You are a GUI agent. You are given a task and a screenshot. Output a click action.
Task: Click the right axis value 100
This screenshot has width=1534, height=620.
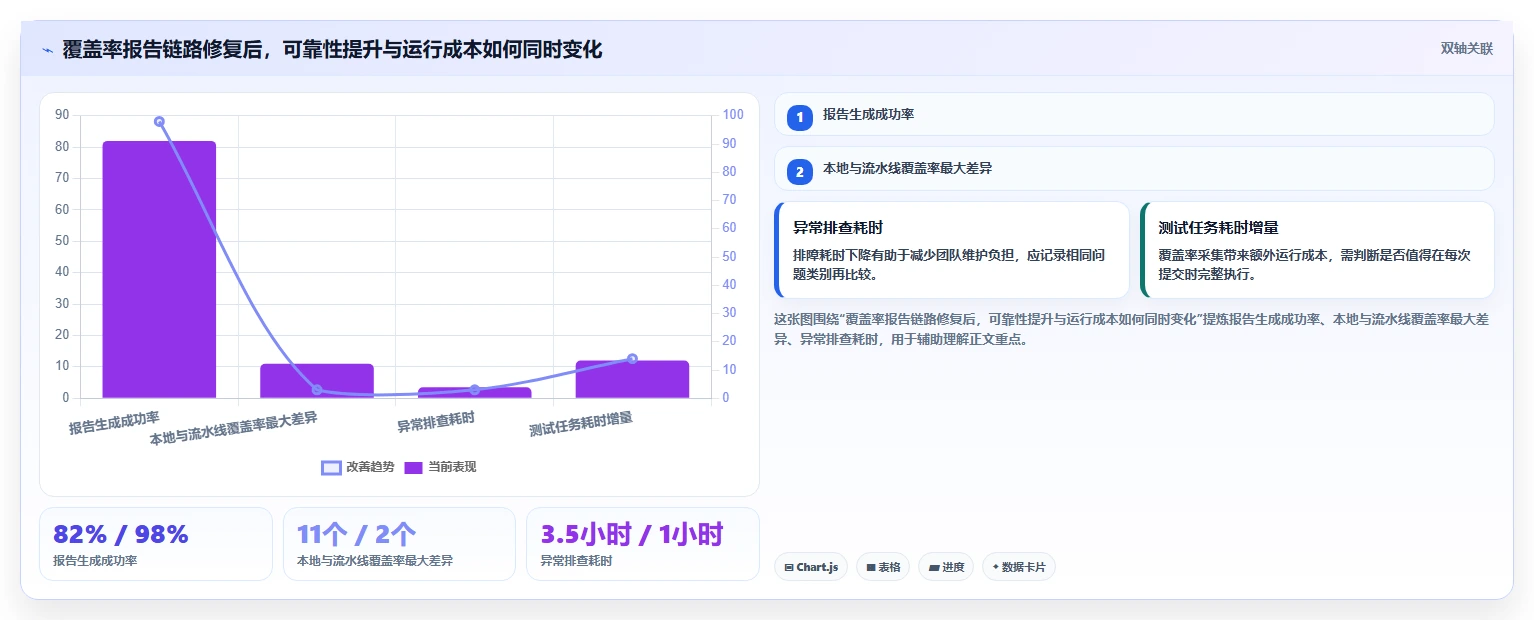click(733, 115)
